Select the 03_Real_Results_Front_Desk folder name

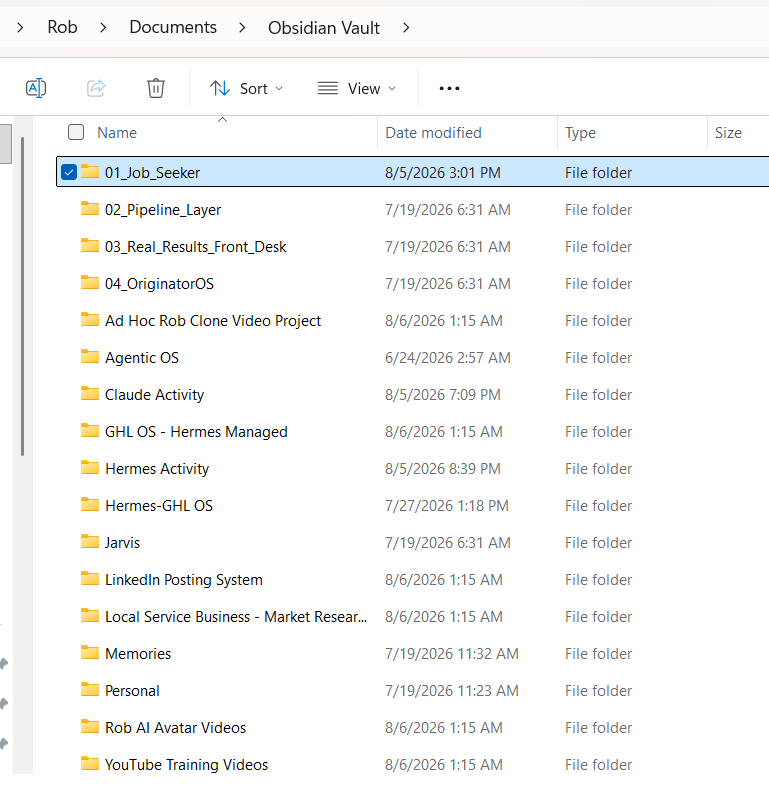[196, 247]
